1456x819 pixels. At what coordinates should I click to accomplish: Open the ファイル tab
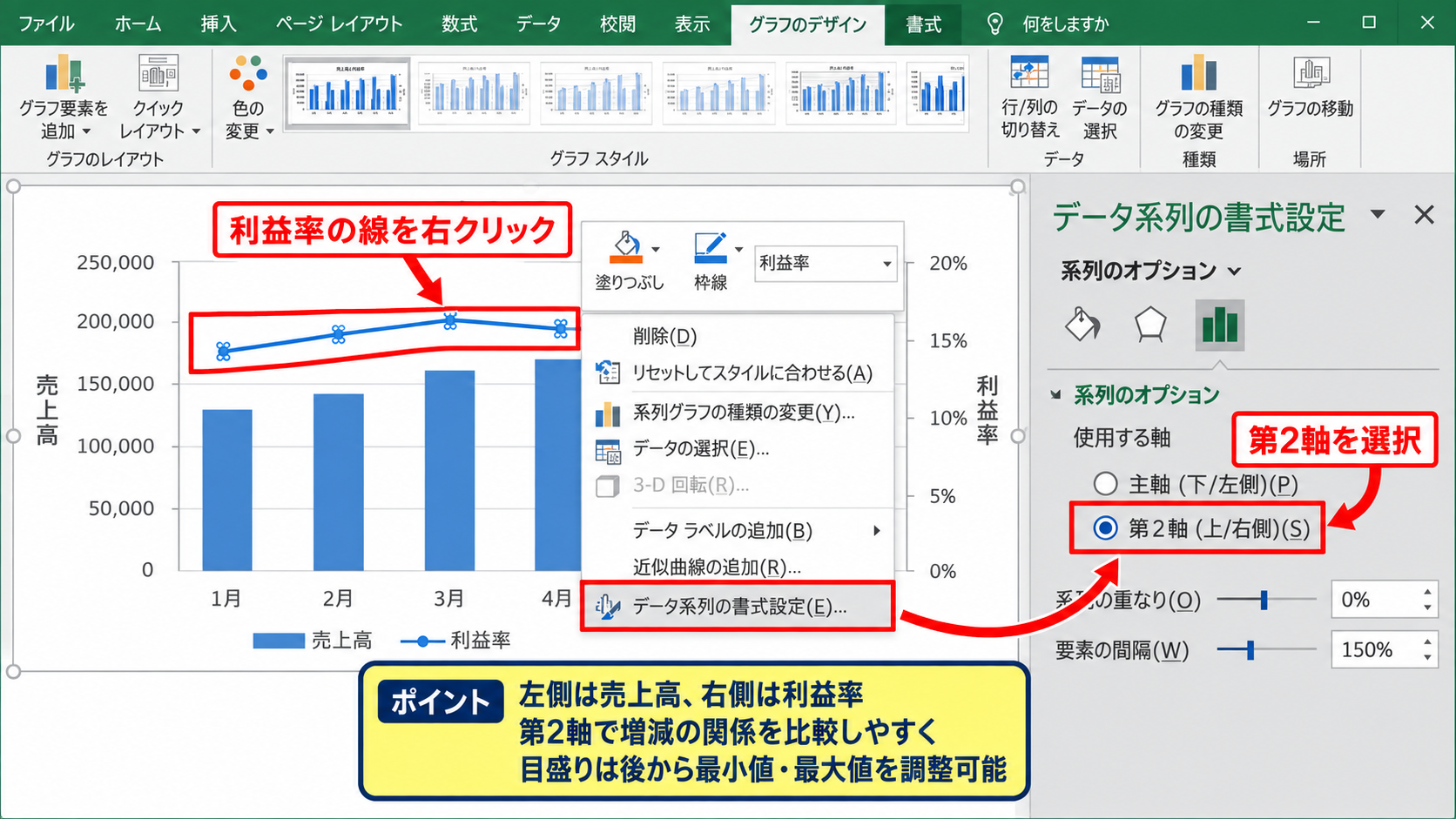46,23
